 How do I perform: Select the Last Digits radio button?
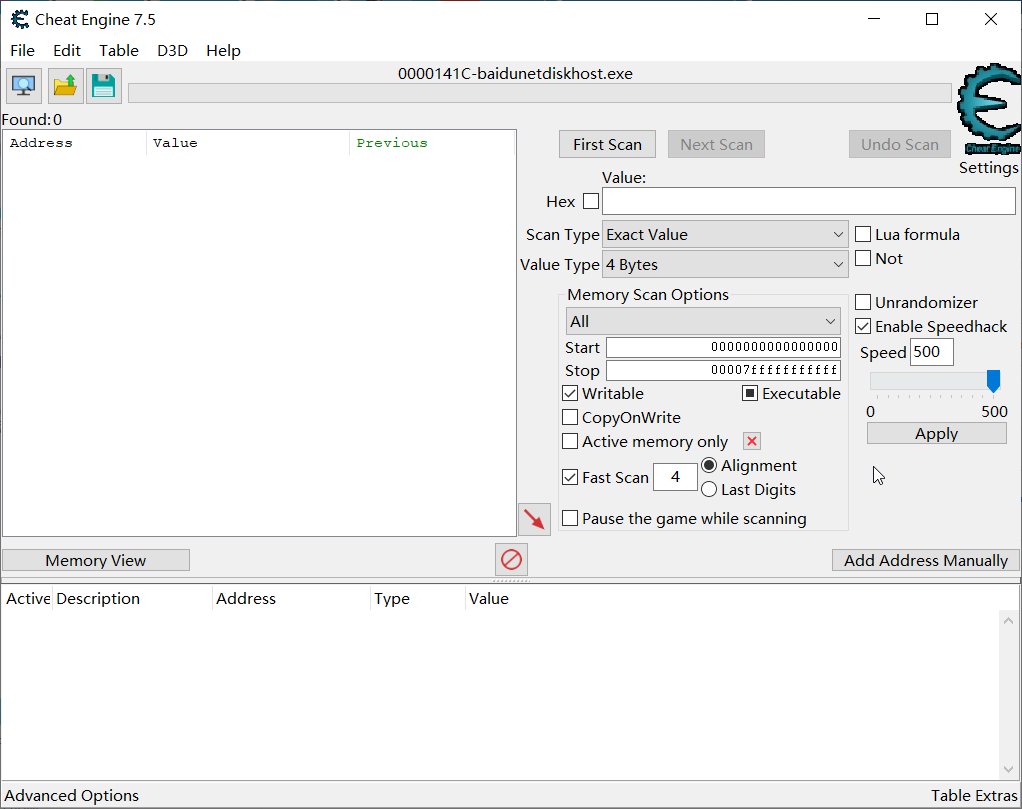click(709, 489)
